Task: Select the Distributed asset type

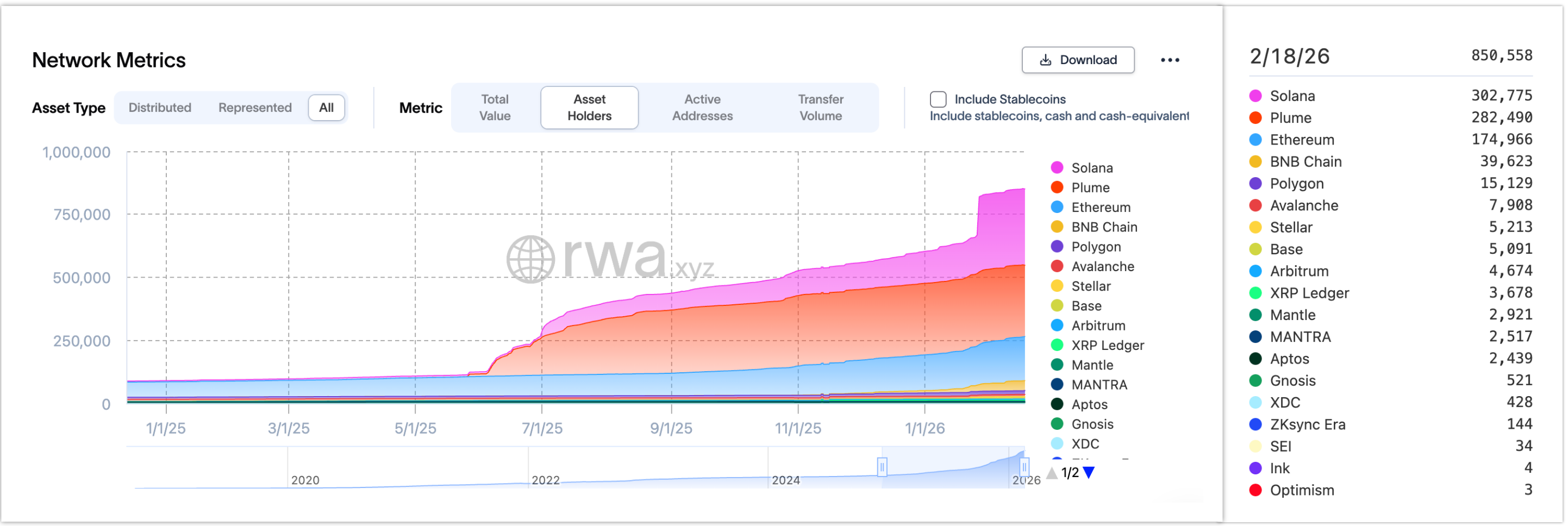Action: tap(159, 108)
